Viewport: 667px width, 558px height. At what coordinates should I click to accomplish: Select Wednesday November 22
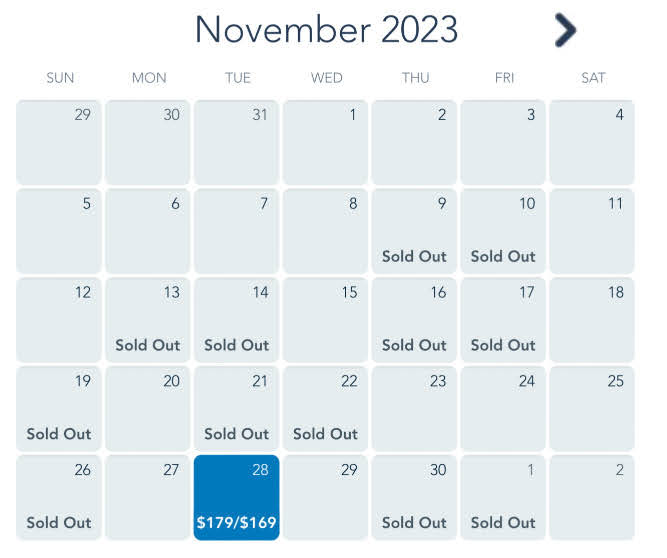325,409
